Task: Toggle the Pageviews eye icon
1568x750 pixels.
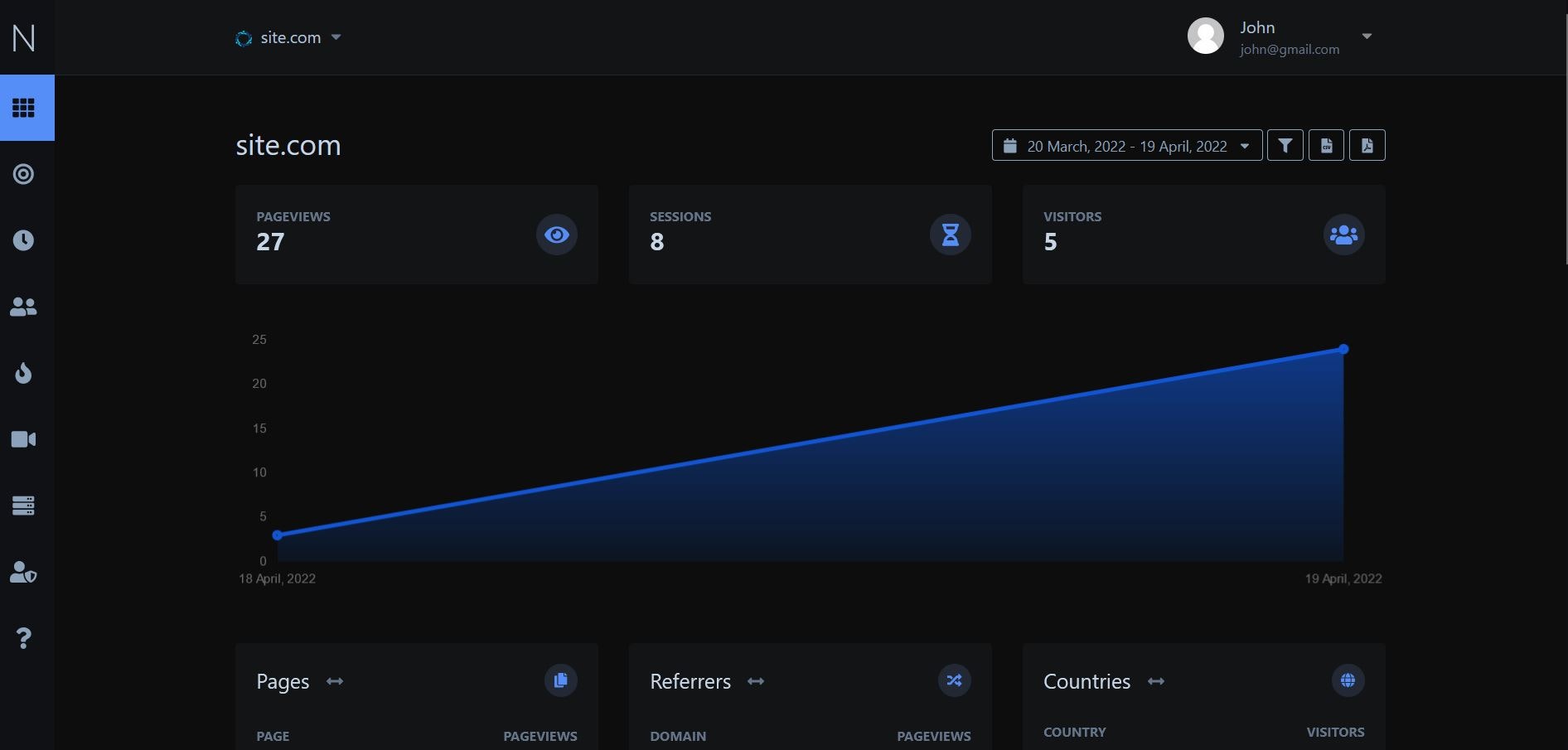Action: point(557,235)
